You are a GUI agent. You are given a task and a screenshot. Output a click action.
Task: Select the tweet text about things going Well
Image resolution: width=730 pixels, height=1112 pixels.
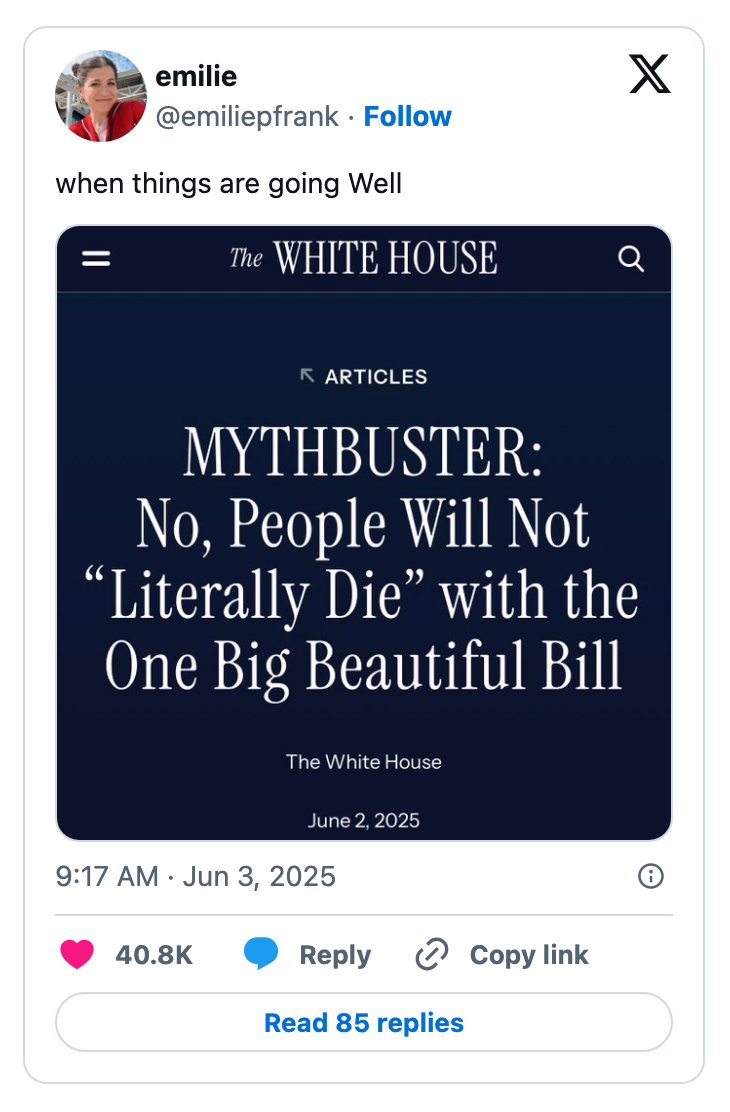tap(229, 184)
